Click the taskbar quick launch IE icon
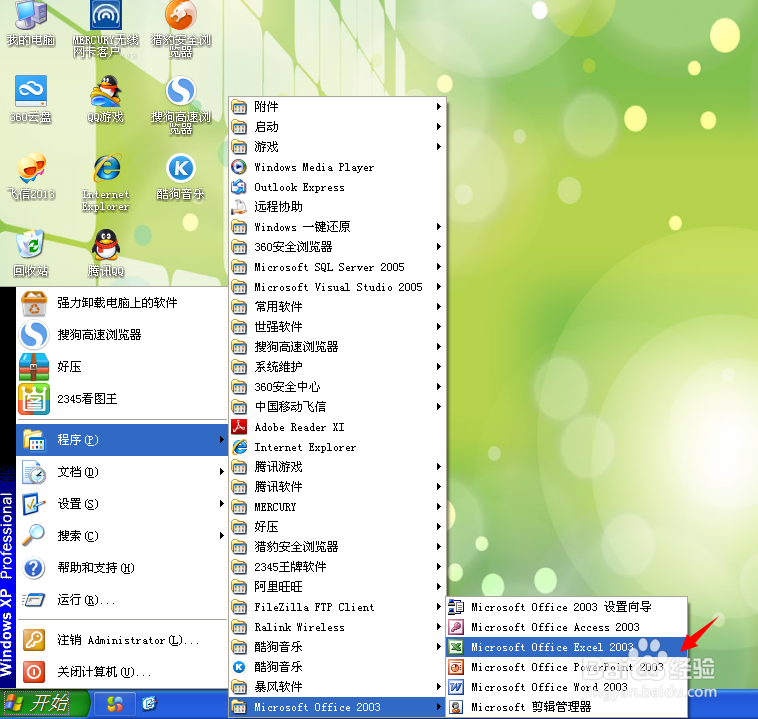Screen dimensions: 758x719 (x=149, y=704)
